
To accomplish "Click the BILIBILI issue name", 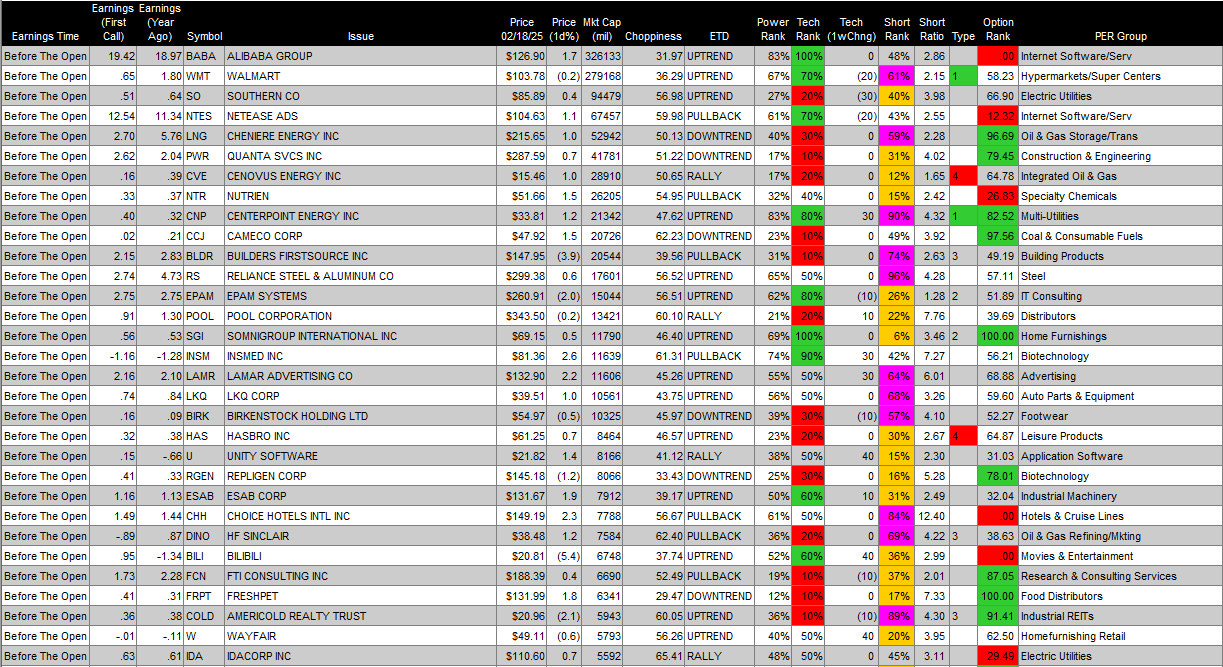I will click(246, 556).
